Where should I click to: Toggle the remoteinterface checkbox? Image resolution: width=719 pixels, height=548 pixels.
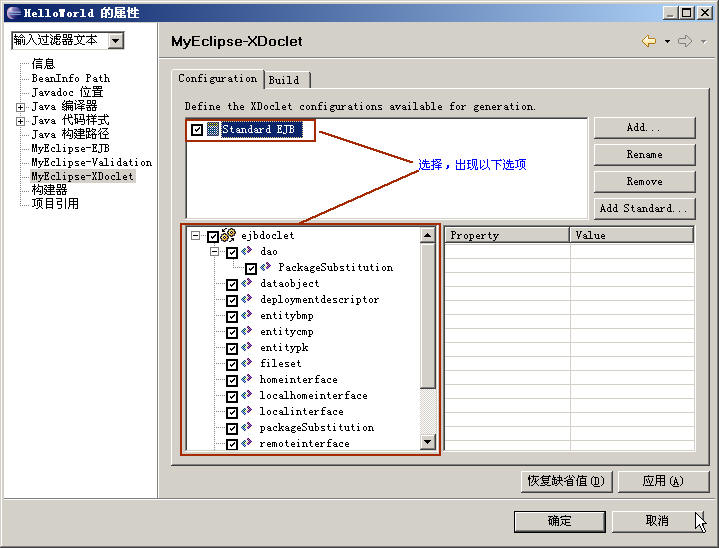[232, 444]
